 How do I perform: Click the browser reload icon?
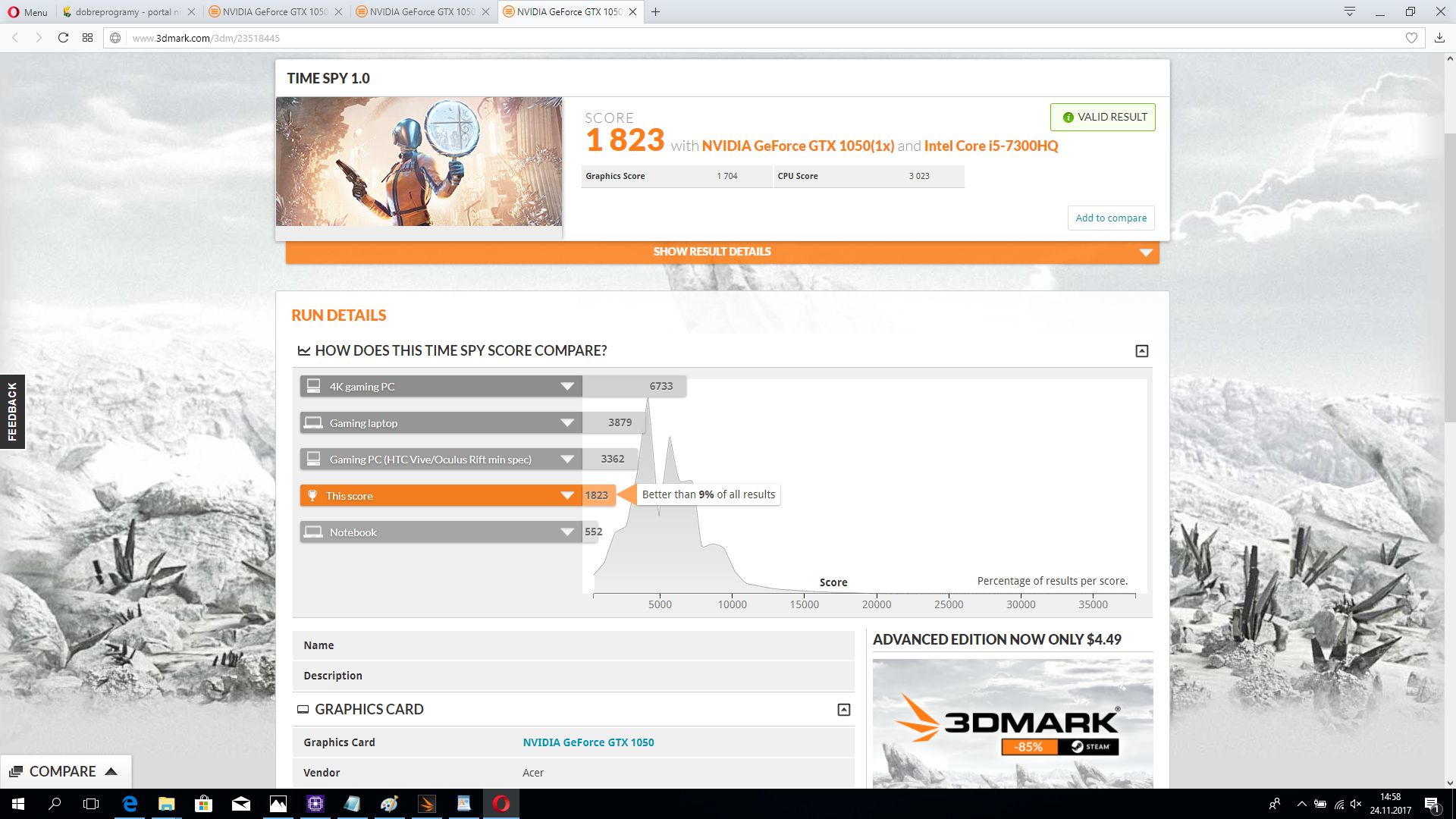[63, 38]
